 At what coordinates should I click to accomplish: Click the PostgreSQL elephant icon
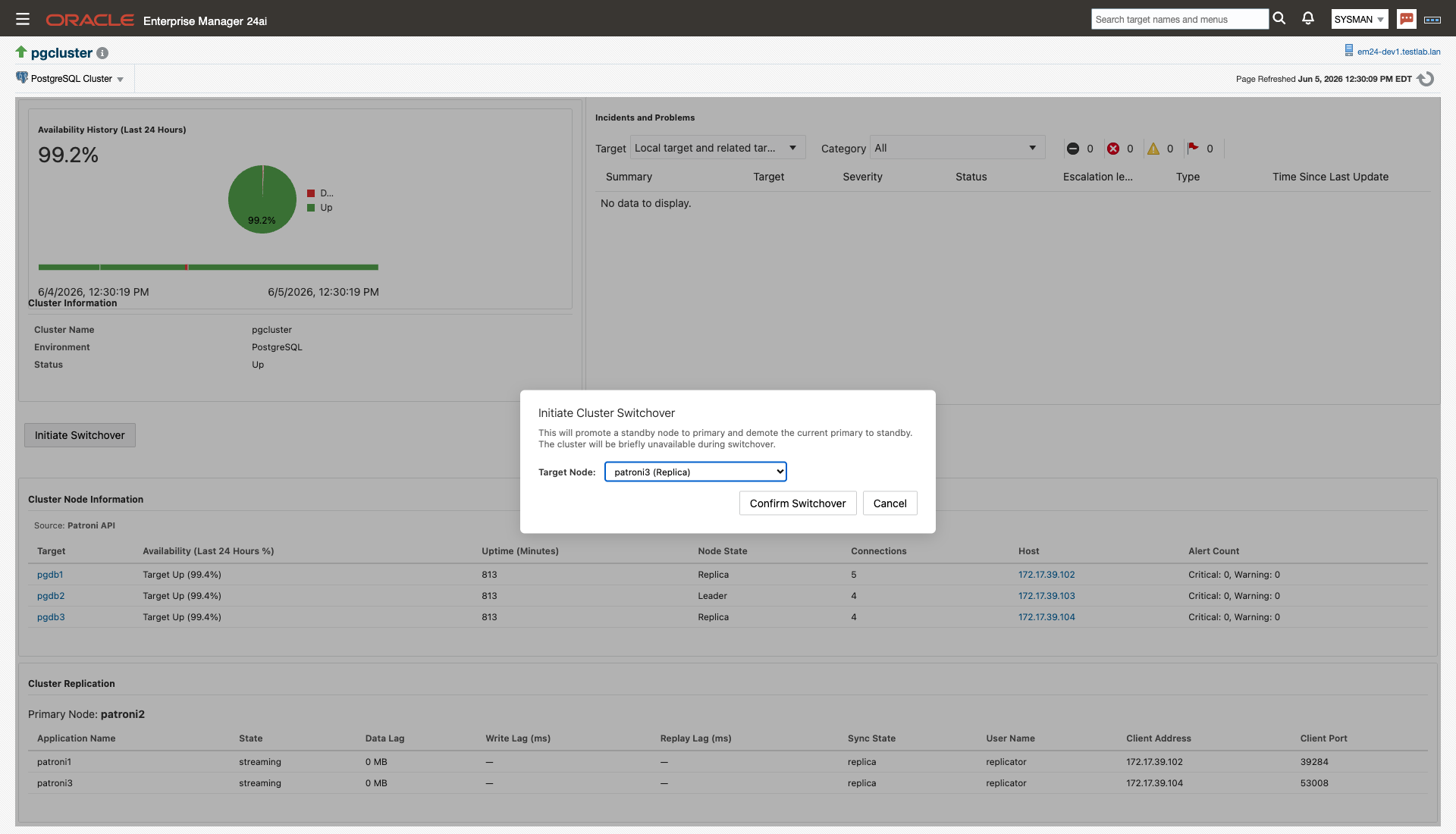pyautogui.click(x=22, y=77)
